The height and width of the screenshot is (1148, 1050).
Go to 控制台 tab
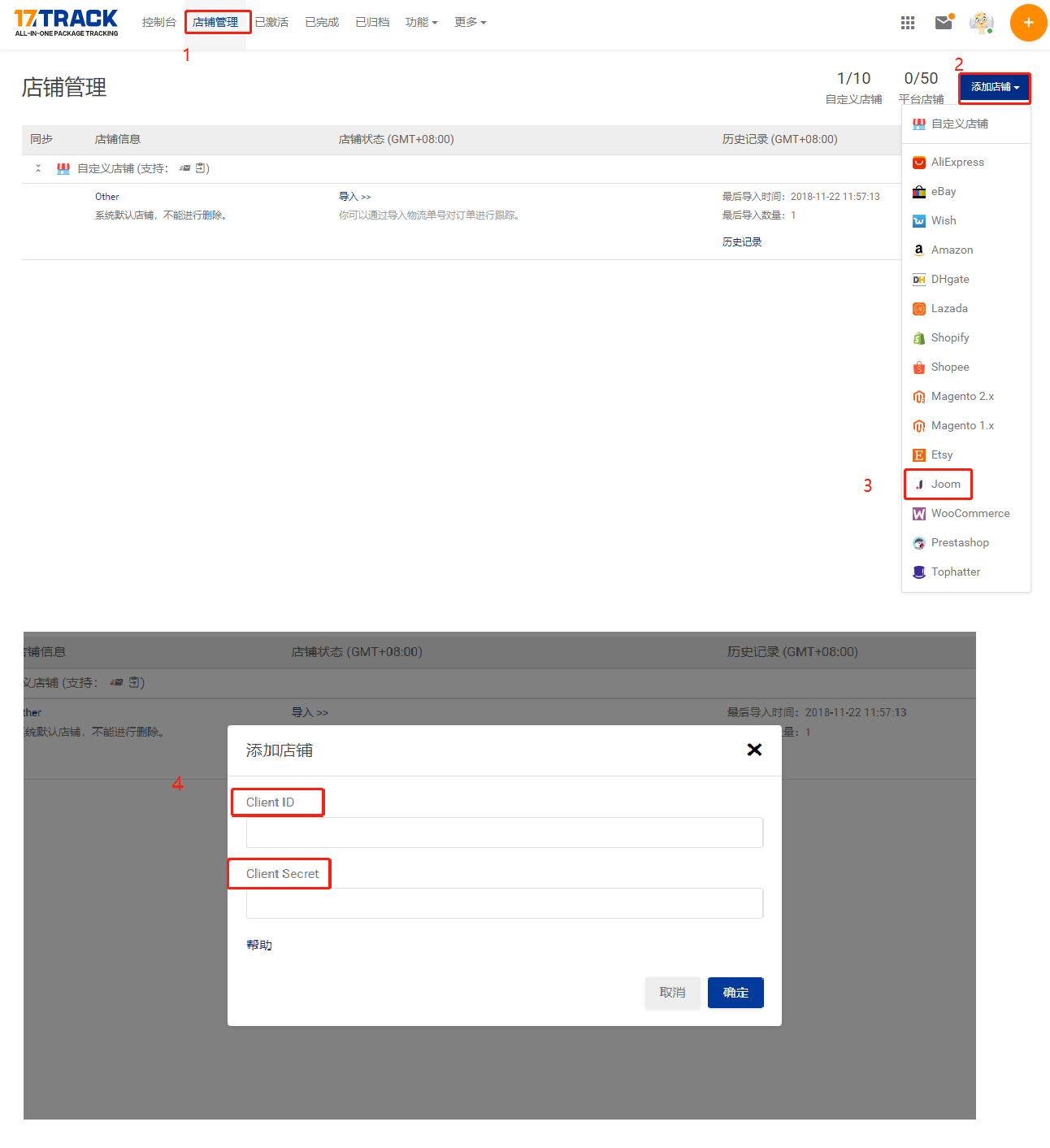[x=158, y=23]
